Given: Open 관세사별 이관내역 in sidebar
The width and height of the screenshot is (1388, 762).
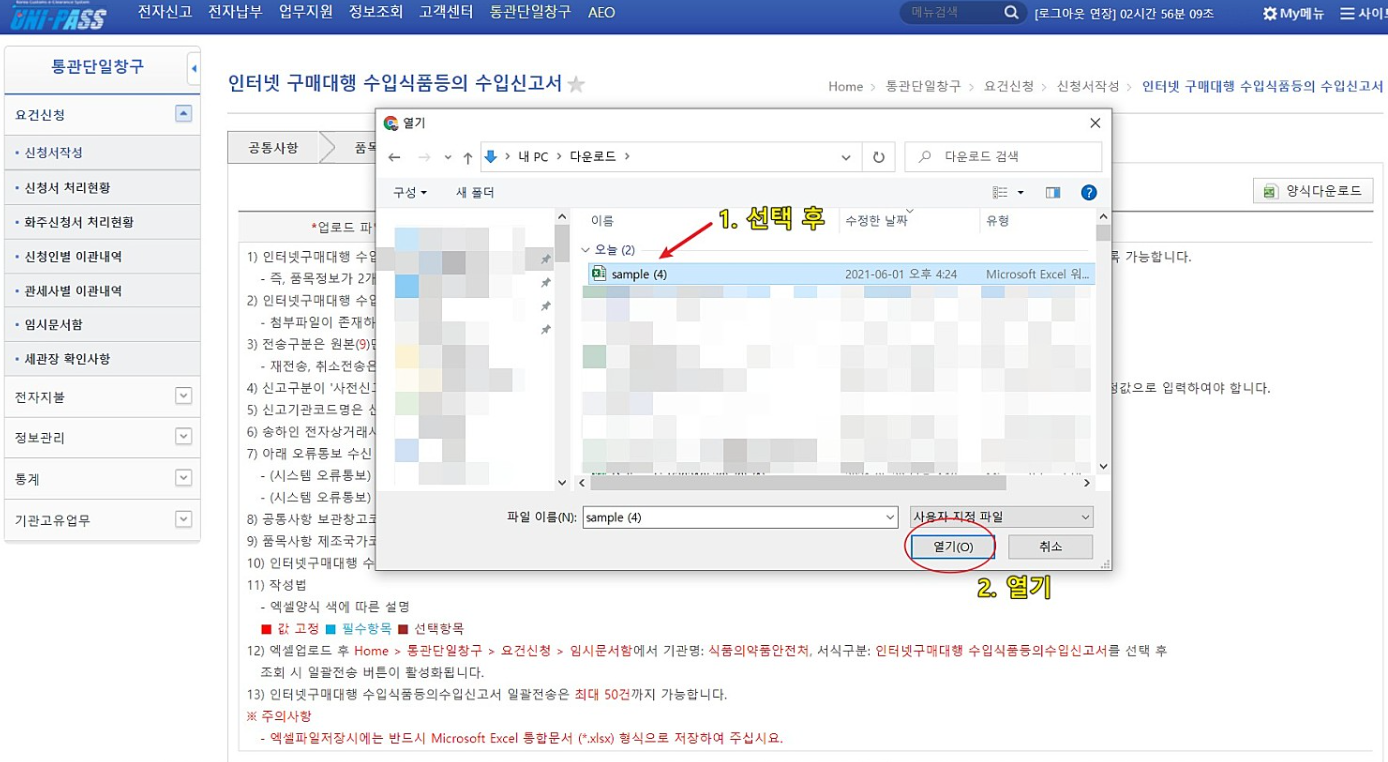Looking at the screenshot, I should coord(73,290).
